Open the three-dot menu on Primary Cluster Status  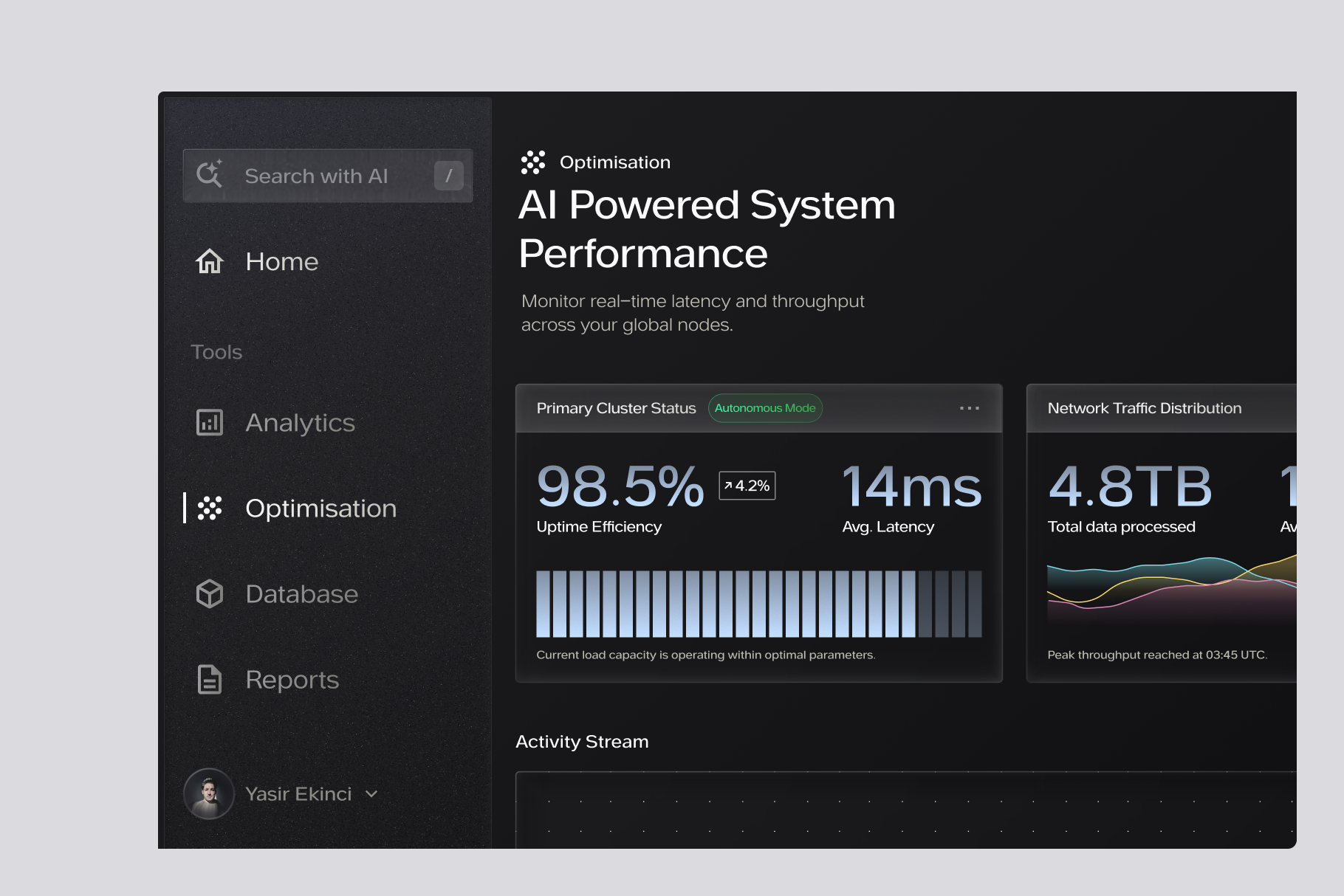pos(970,407)
